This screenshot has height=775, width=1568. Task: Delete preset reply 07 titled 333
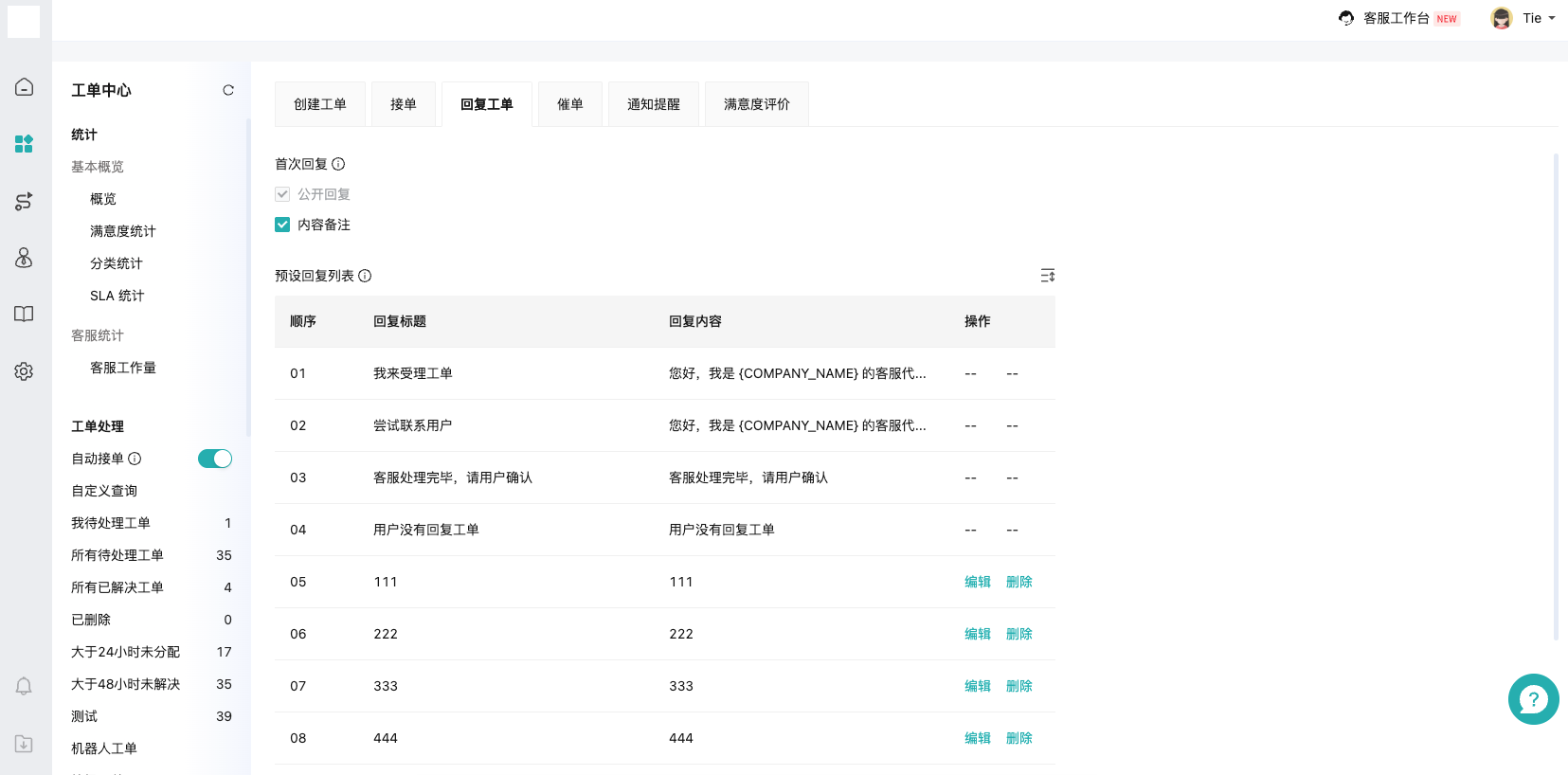pos(1019,686)
